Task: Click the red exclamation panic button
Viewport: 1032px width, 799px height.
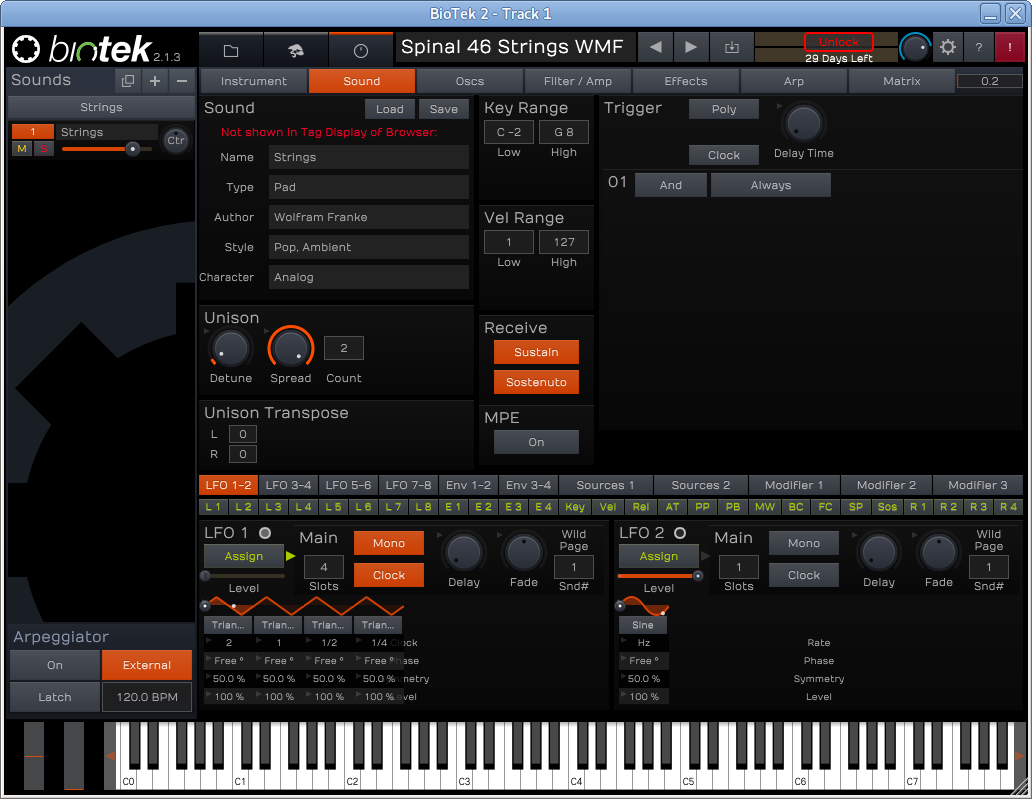Action: pyautogui.click(x=1010, y=47)
